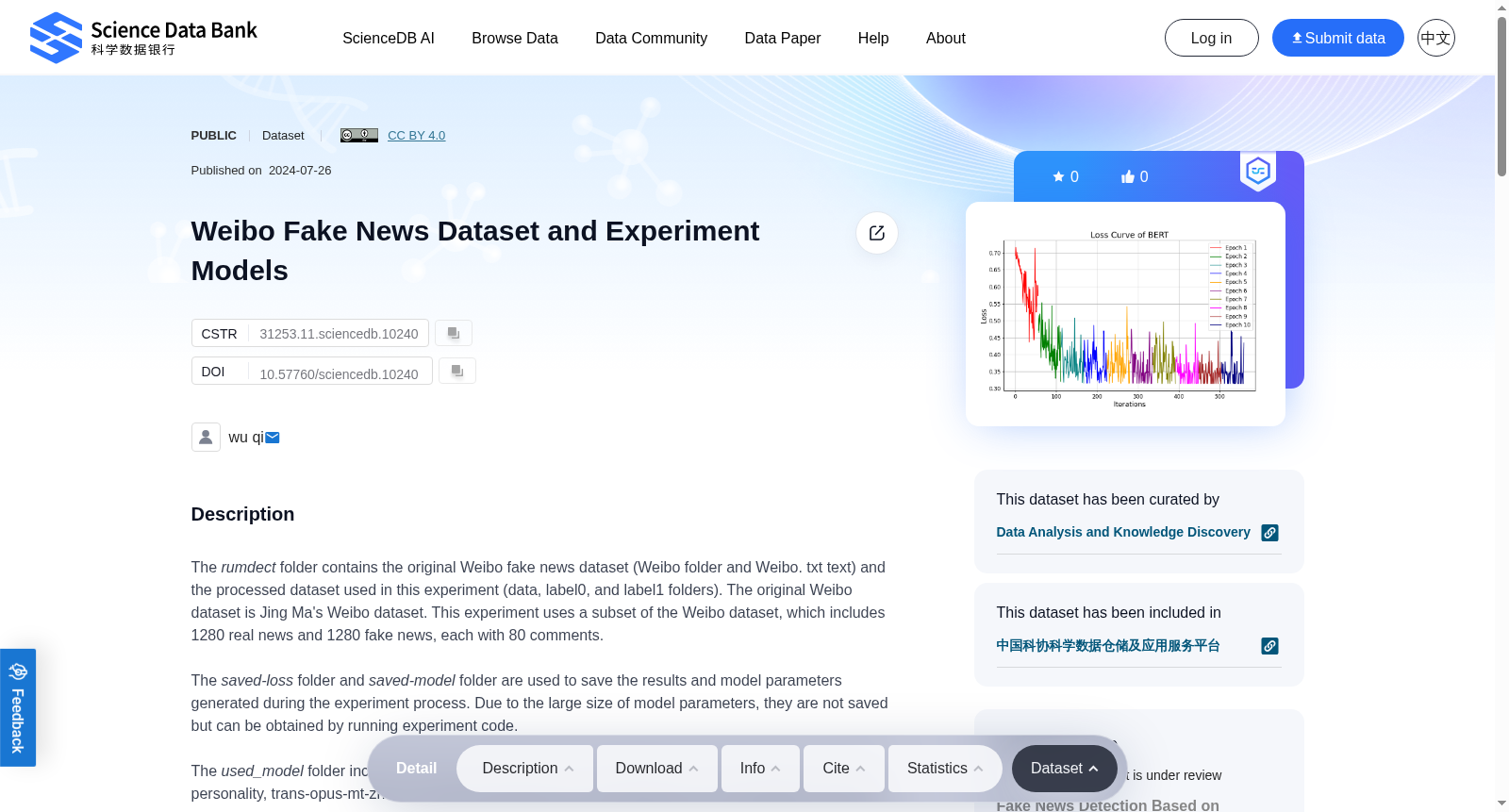The width and height of the screenshot is (1509, 812).
Task: Open the ScienceDB AI menu
Action: point(389,38)
